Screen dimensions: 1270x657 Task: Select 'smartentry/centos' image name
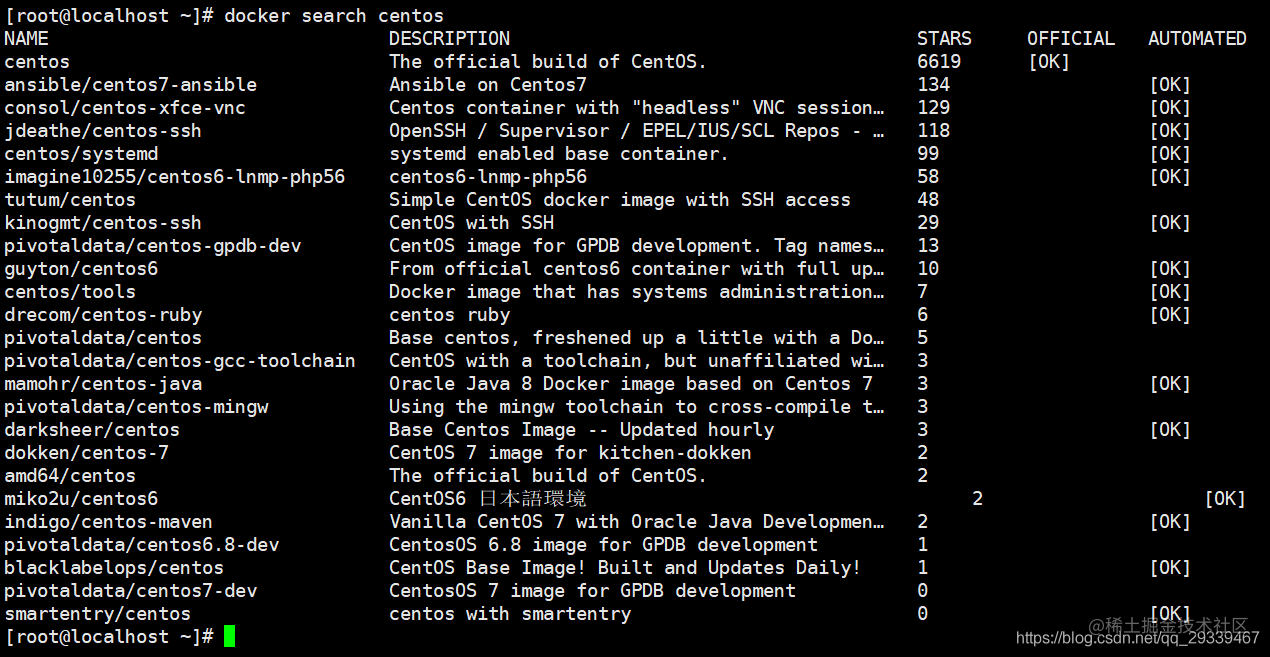click(97, 614)
